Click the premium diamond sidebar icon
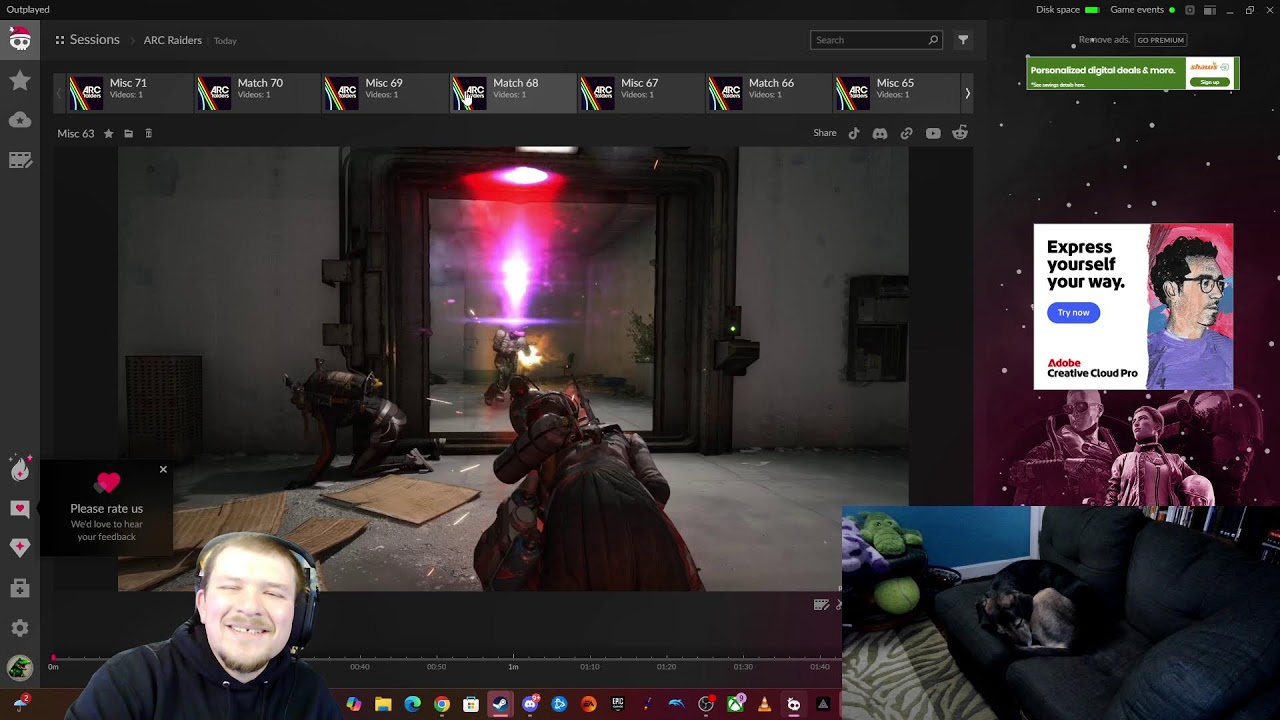The width and height of the screenshot is (1280, 720). coord(19,547)
